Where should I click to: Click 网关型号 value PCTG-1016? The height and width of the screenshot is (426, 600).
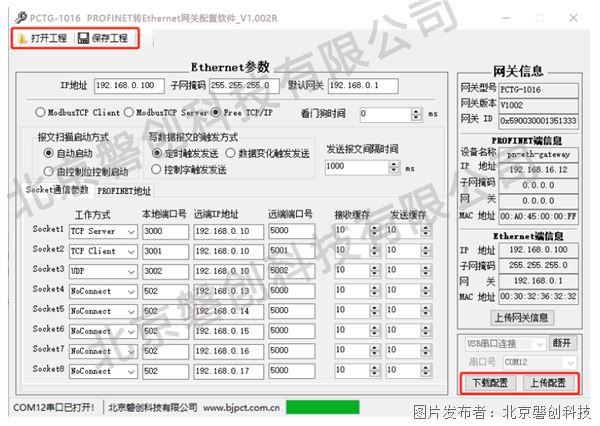[539, 90]
